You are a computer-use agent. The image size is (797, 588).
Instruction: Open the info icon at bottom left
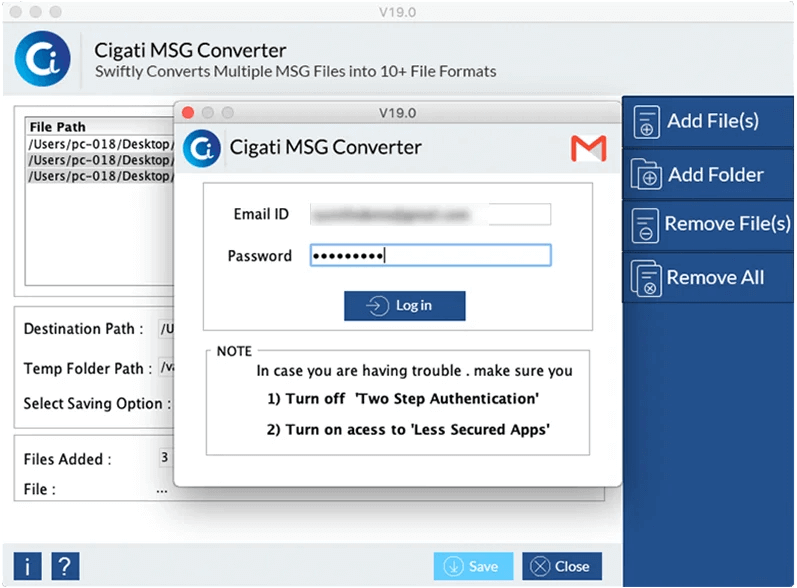[27, 566]
